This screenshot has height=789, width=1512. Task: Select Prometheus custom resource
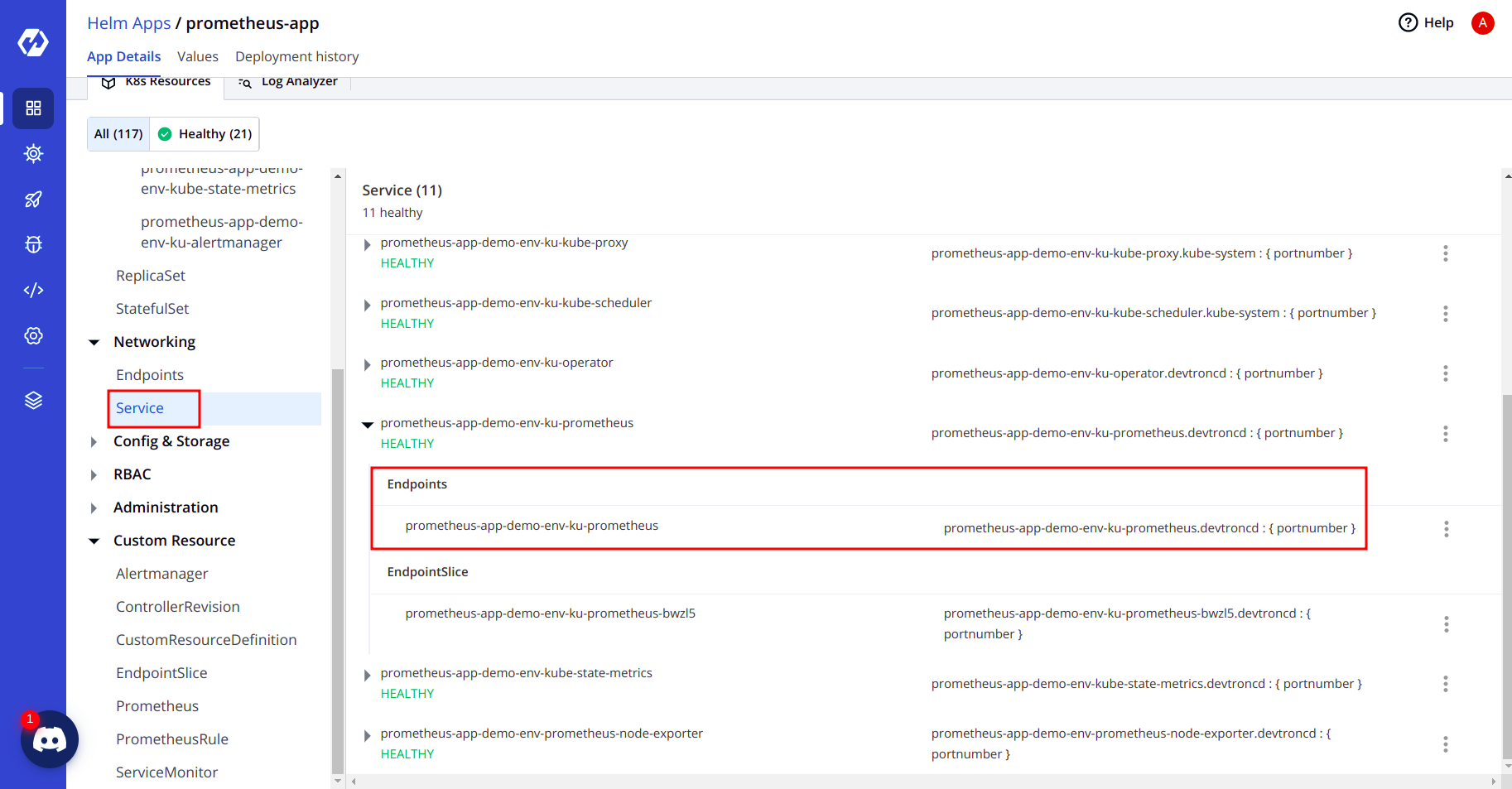click(x=157, y=706)
